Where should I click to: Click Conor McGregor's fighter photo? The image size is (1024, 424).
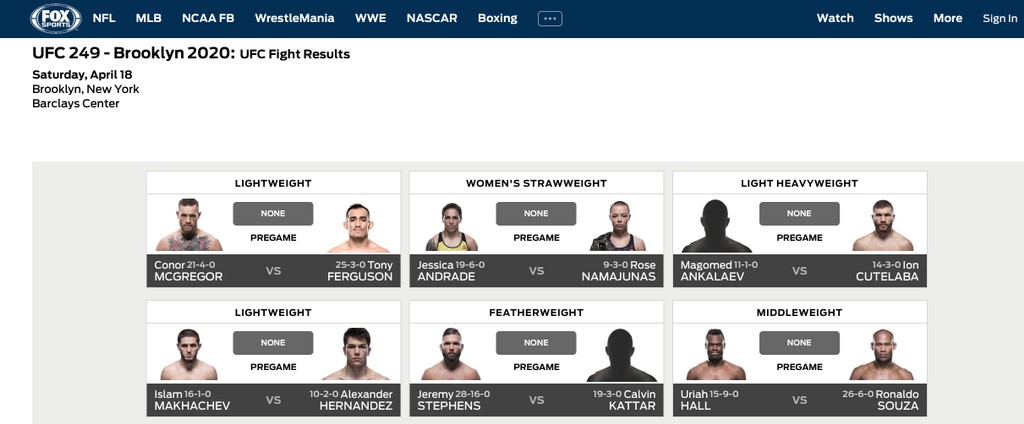pos(188,225)
